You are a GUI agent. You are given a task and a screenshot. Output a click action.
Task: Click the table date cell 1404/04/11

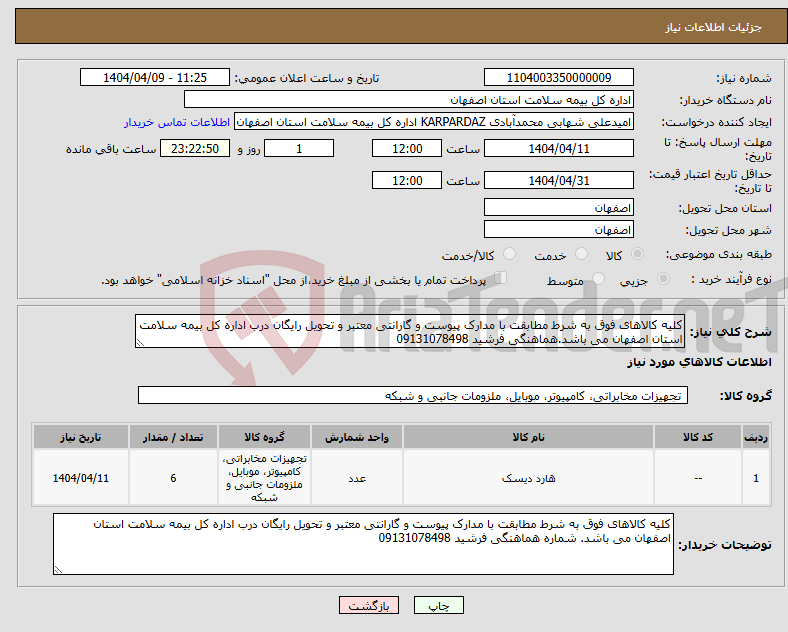tap(80, 478)
